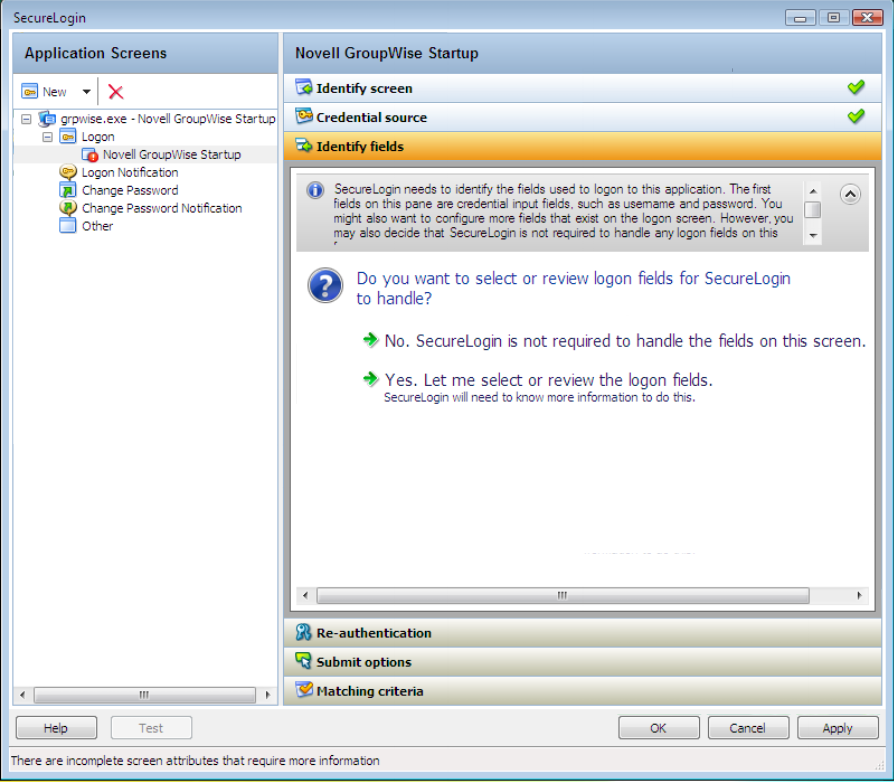Choose Yes, let me select logon fields
The width and height of the screenshot is (894, 782).
pos(548,380)
